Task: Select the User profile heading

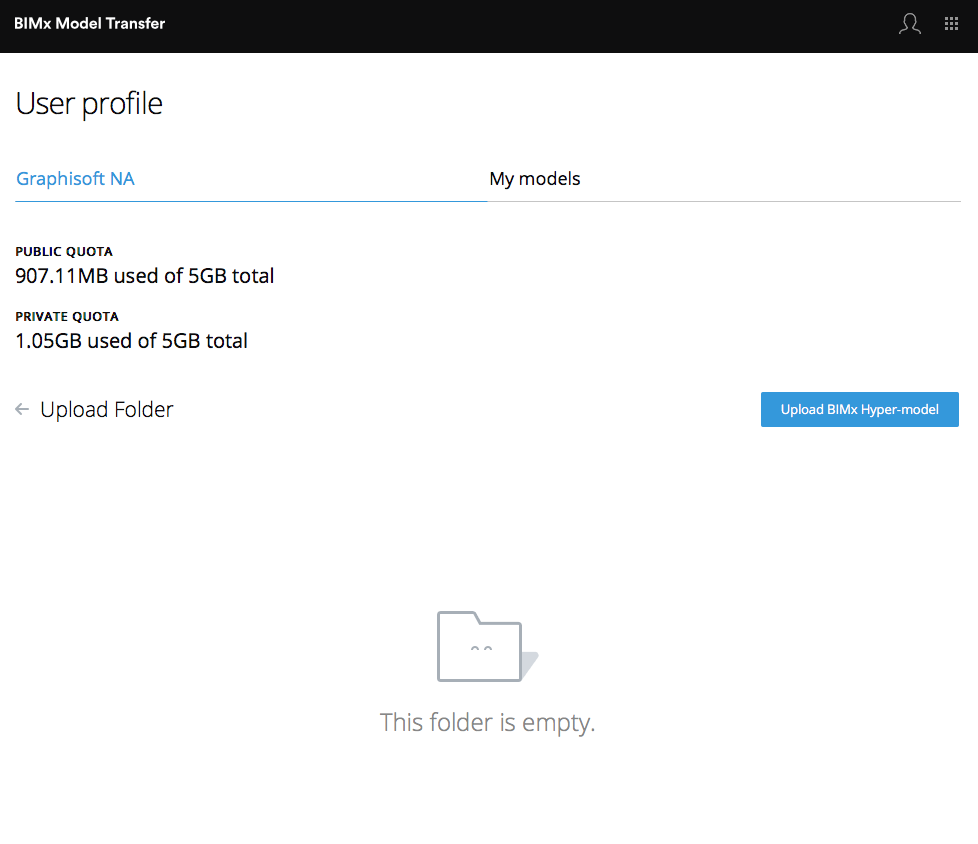Action: [x=89, y=104]
